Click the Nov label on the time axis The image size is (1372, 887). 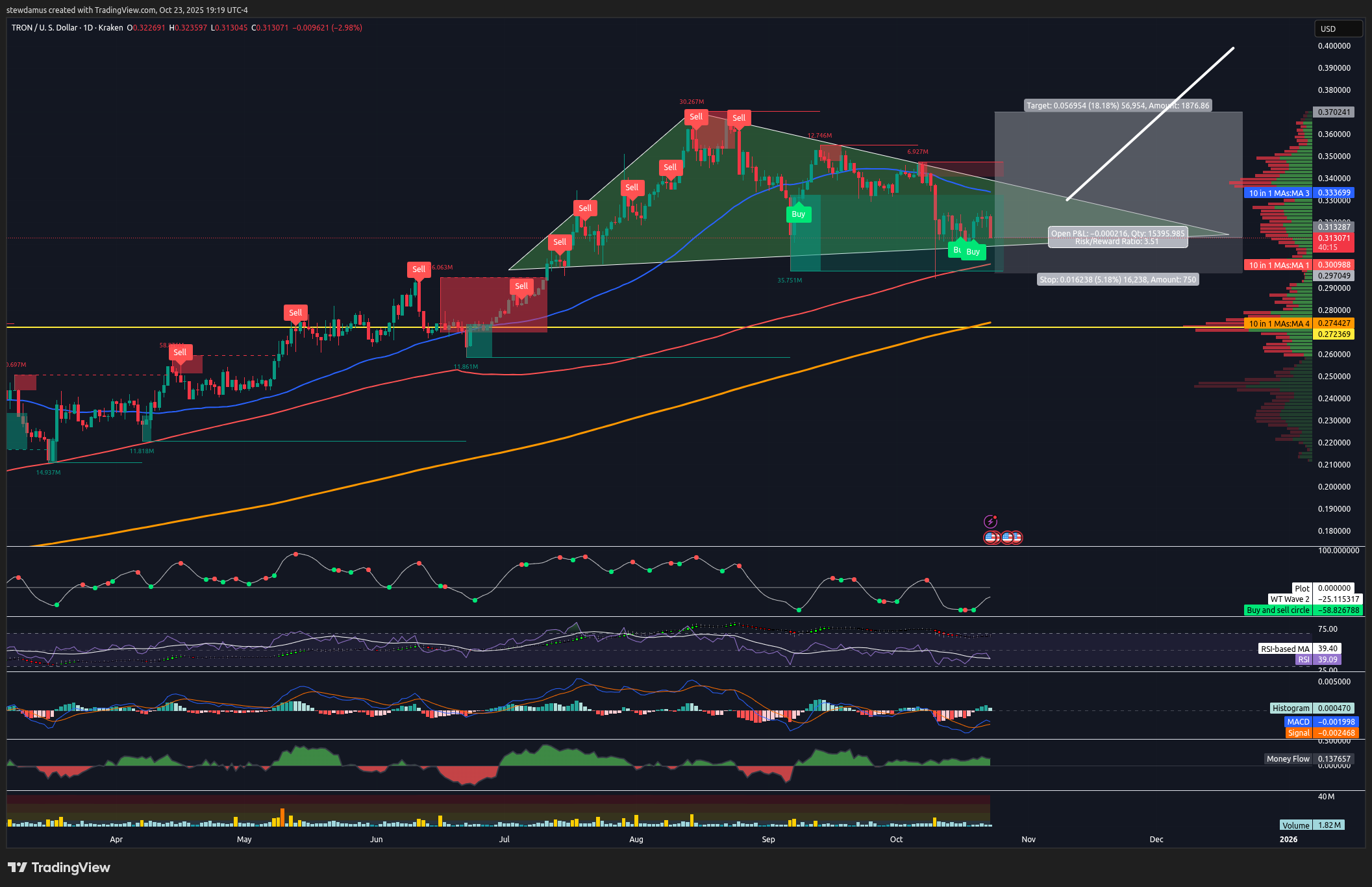[x=1029, y=840]
